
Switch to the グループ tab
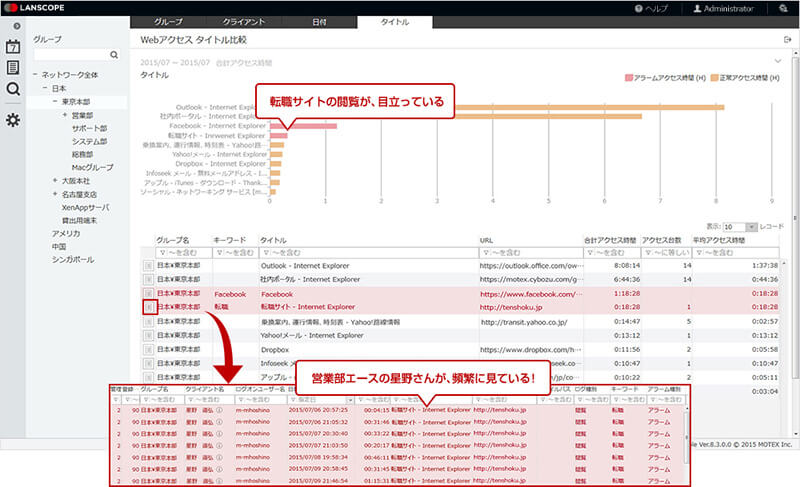pos(168,22)
